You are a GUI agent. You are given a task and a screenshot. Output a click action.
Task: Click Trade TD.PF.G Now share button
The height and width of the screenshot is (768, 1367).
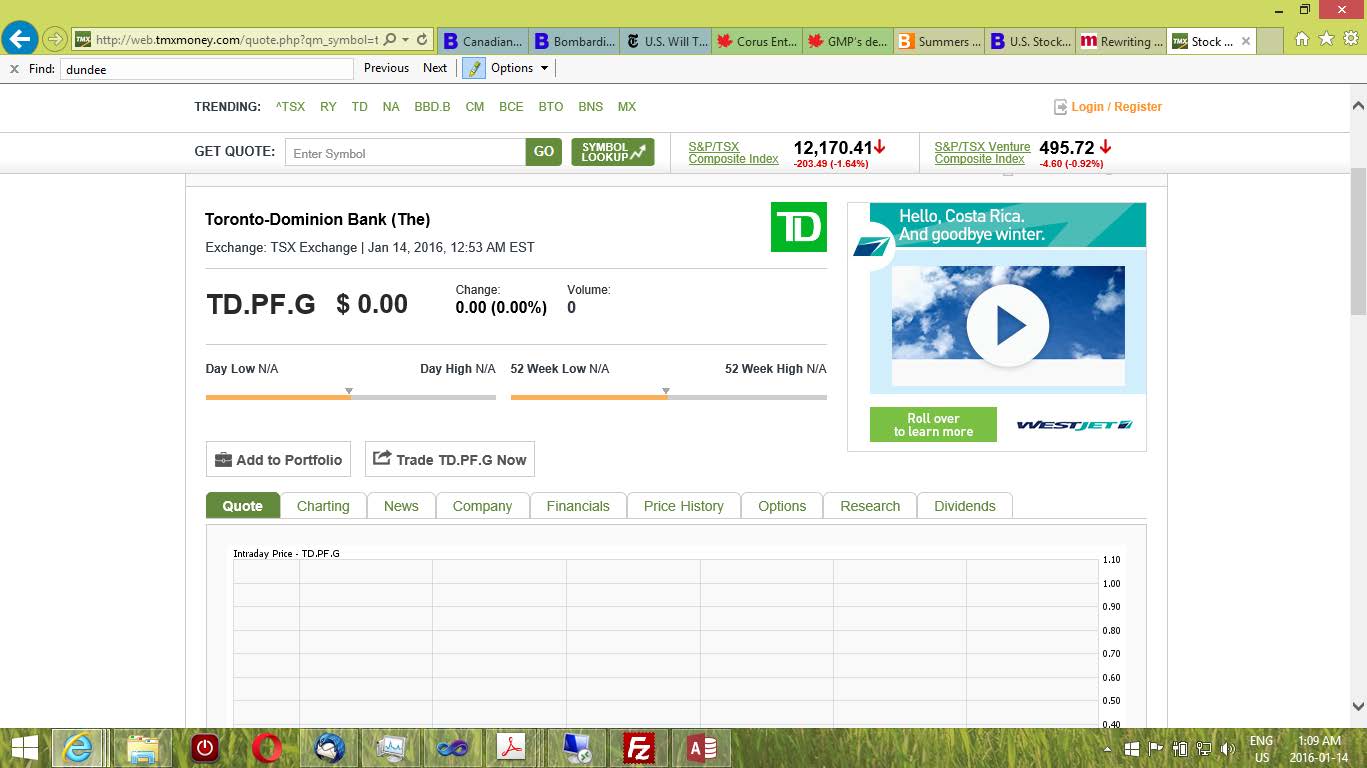point(449,460)
